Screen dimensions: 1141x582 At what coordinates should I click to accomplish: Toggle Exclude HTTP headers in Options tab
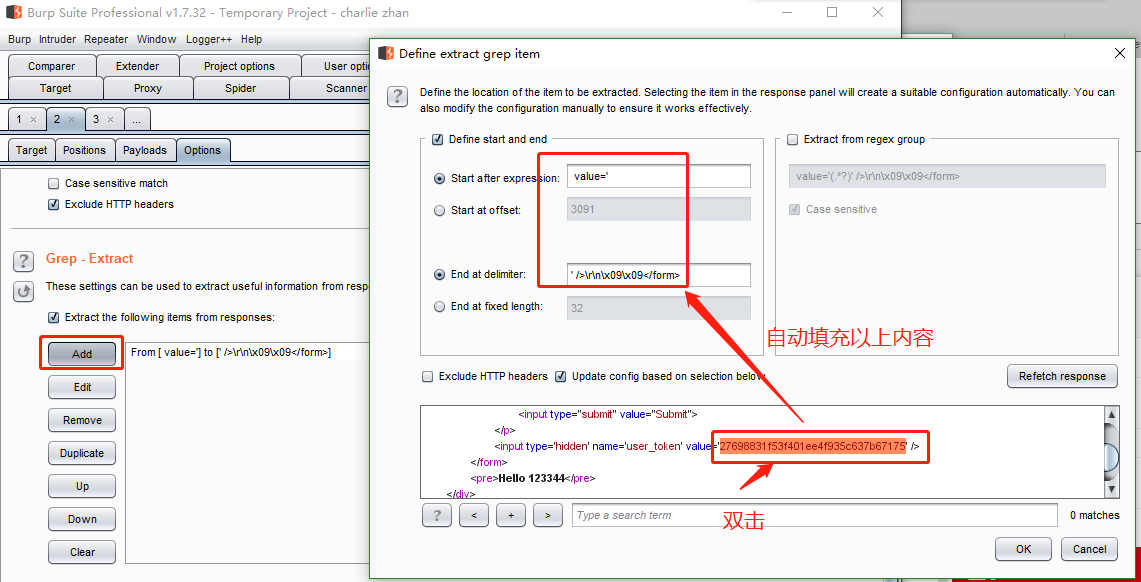click(53, 204)
